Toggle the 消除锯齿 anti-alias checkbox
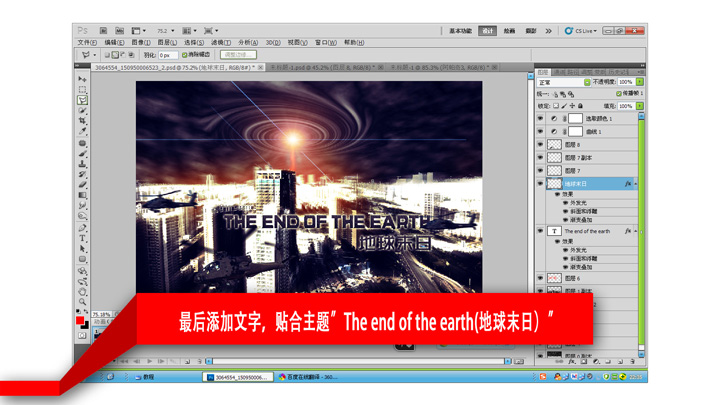Viewport: 720px width, 405px height. click(185, 55)
